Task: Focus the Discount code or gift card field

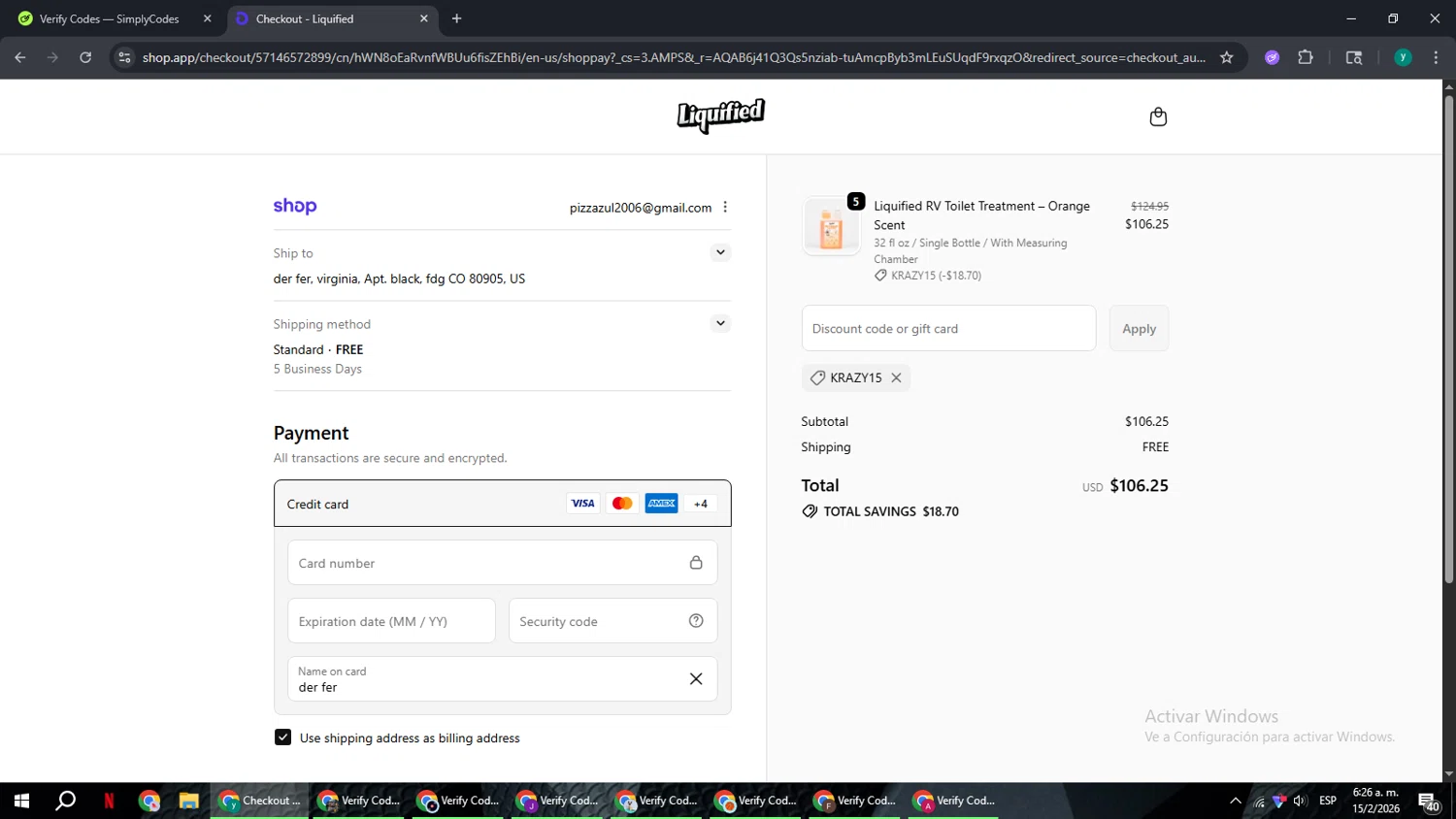Action: (x=948, y=328)
